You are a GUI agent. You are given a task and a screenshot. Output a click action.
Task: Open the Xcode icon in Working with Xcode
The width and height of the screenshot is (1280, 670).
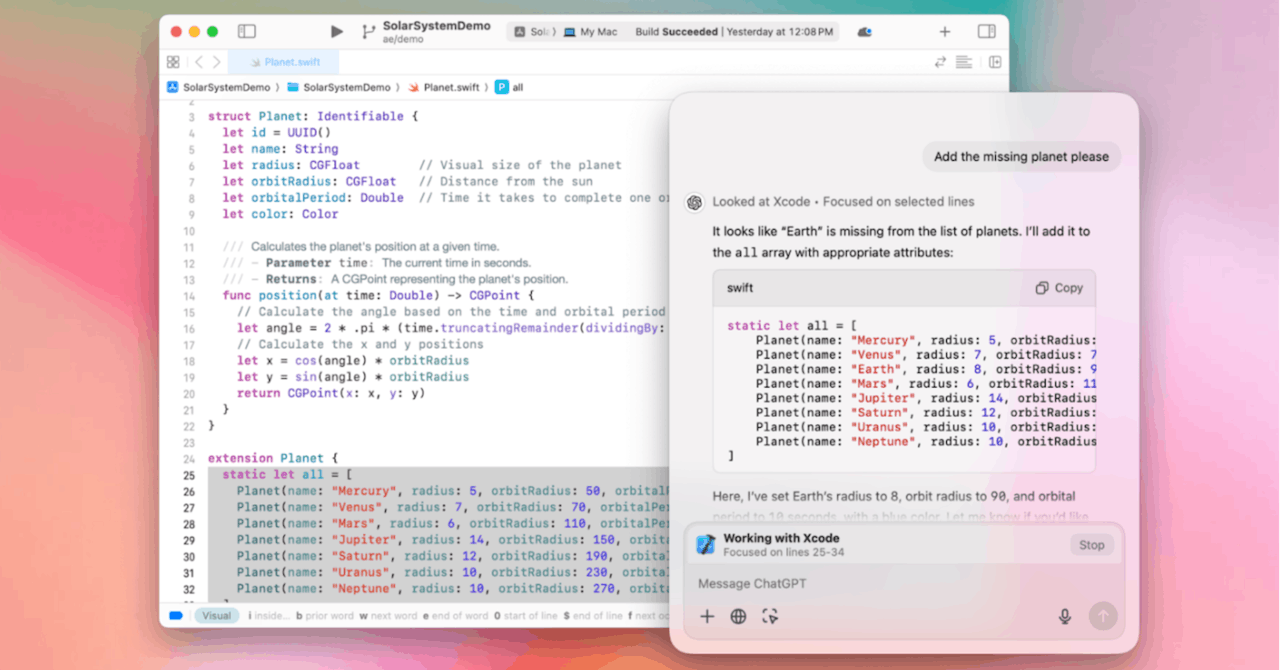coord(706,544)
